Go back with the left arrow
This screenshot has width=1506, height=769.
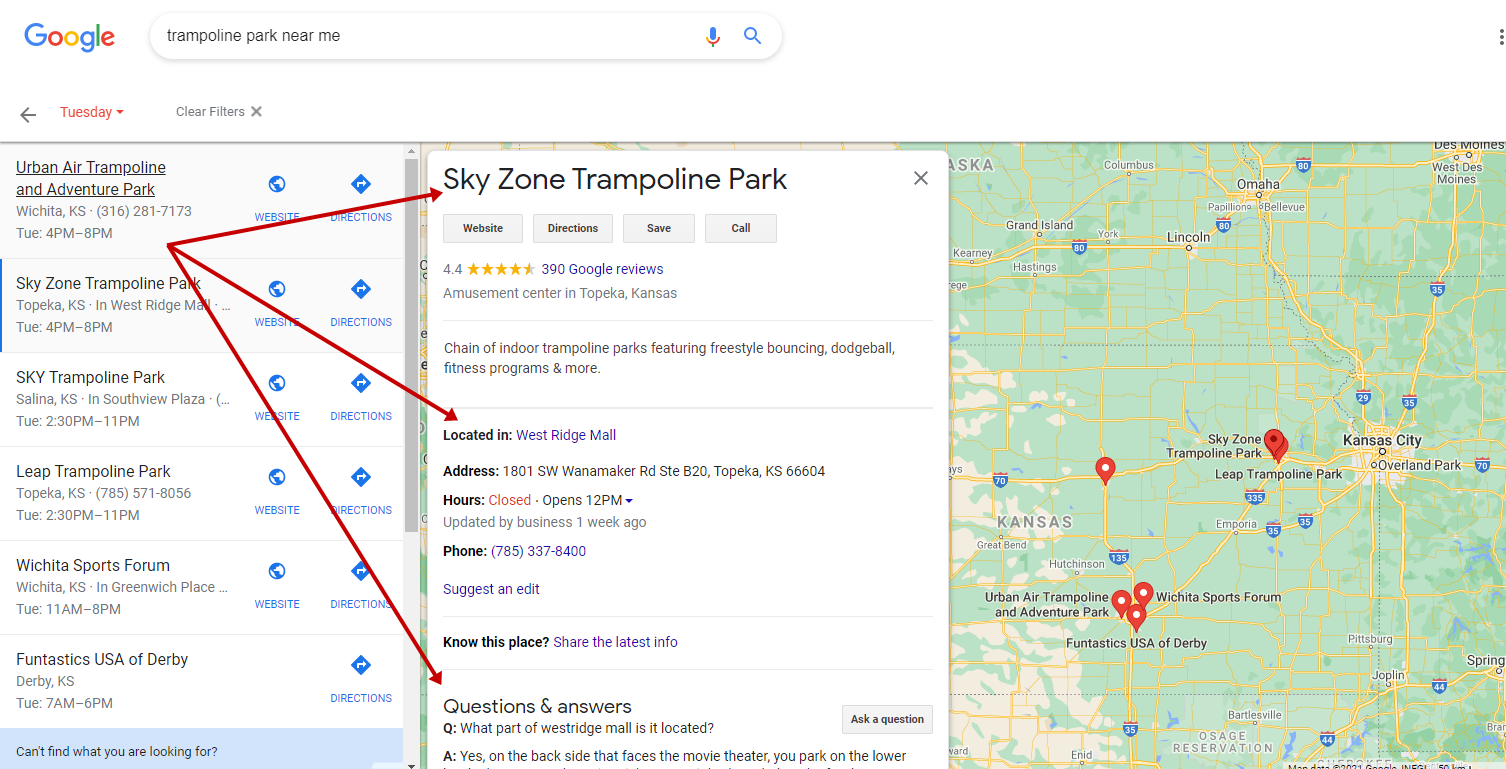coord(28,114)
